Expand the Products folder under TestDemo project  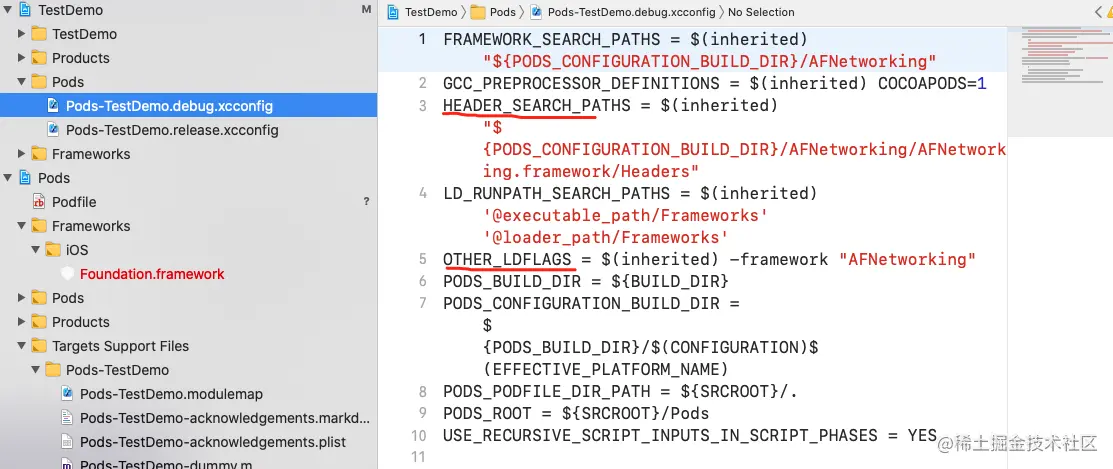(x=21, y=58)
